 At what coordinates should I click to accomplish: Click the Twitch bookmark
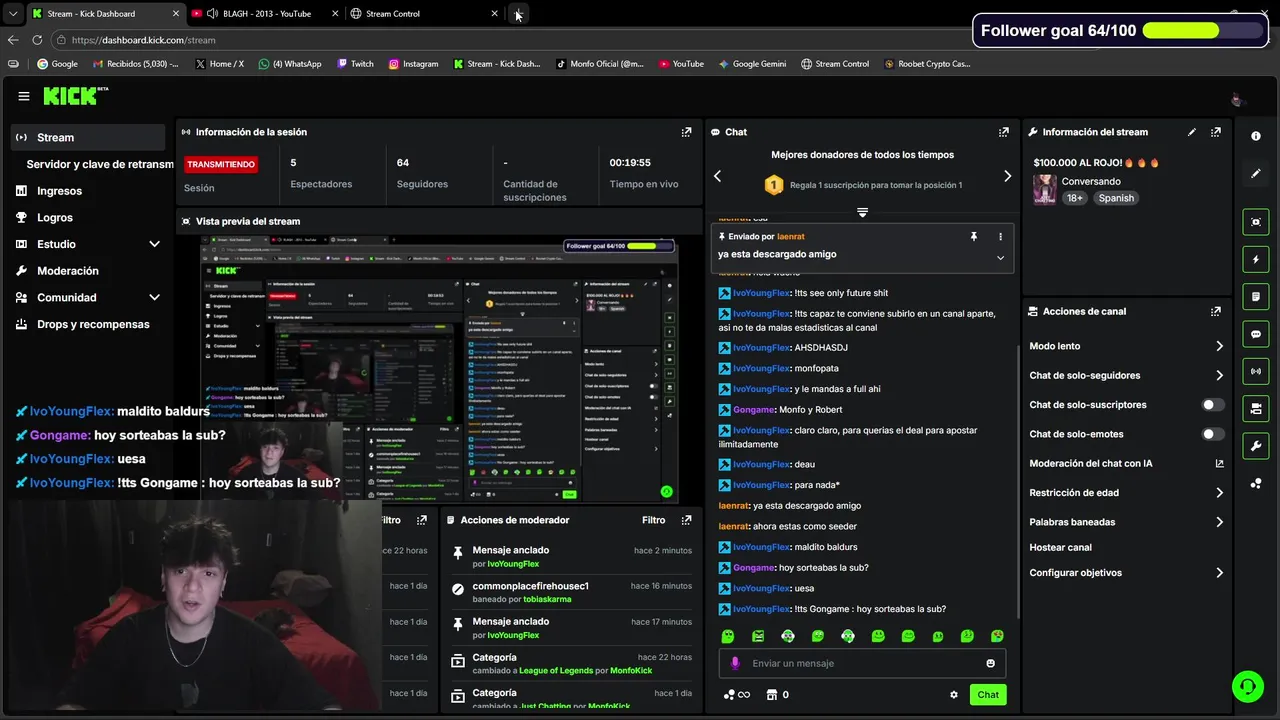(355, 64)
